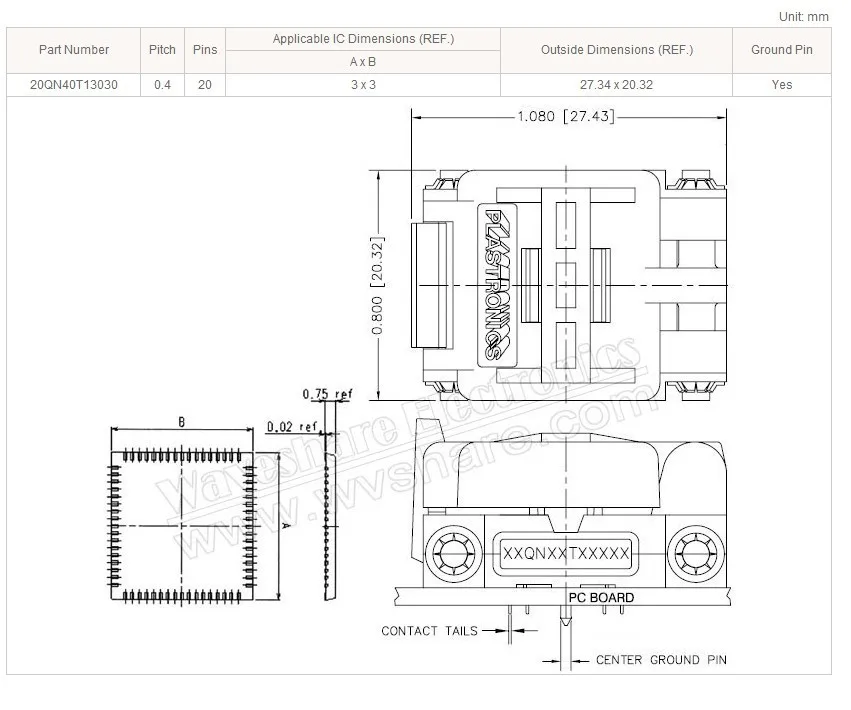Click the "Unit: mm" note
This screenshot has height=710, width=851.
pos(803,17)
